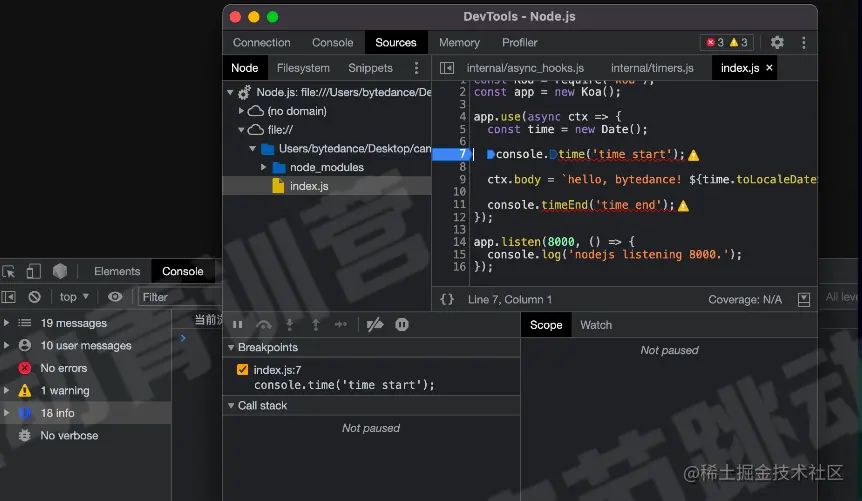Open the DevTools more options kebab menu
Screen dimensions: 862x501
[x=803, y=42]
